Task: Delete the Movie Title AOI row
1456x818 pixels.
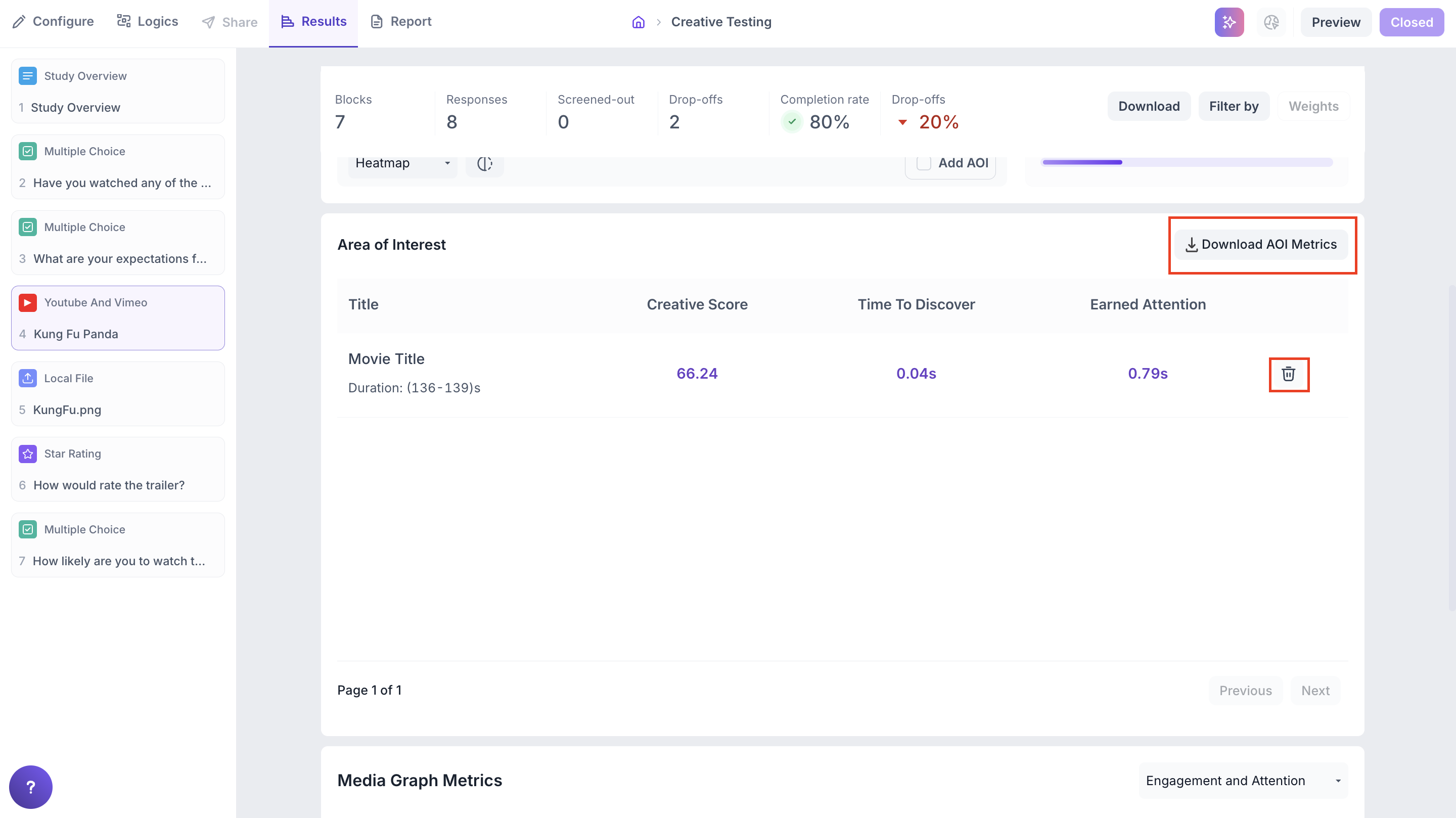Action: [1288, 374]
